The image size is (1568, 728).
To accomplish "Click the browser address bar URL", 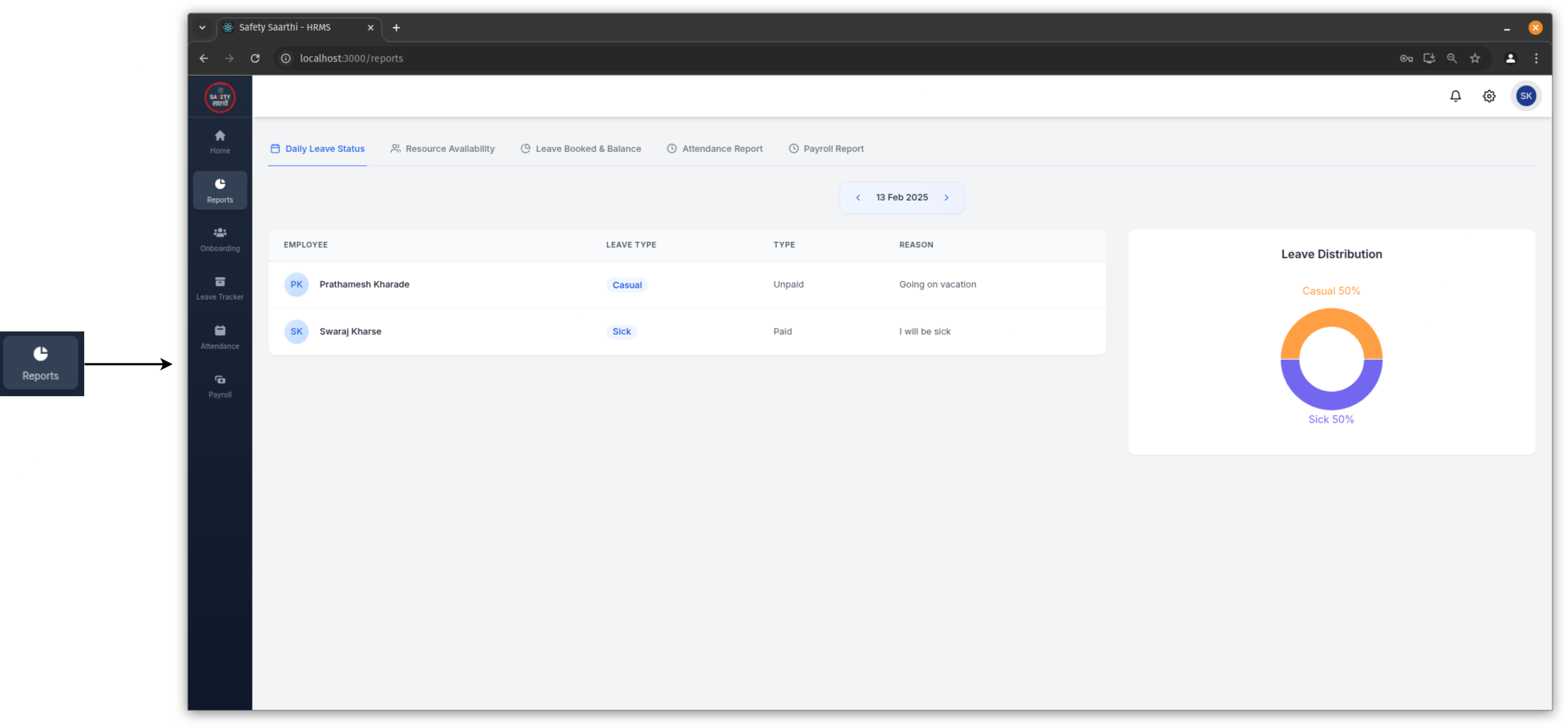I will point(351,59).
